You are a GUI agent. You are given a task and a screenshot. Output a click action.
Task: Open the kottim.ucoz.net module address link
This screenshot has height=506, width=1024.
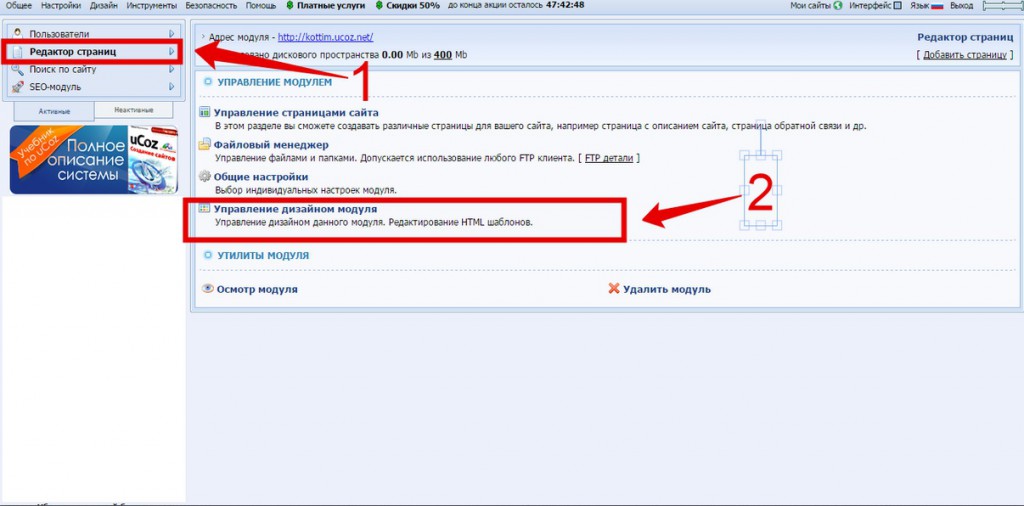click(325, 37)
